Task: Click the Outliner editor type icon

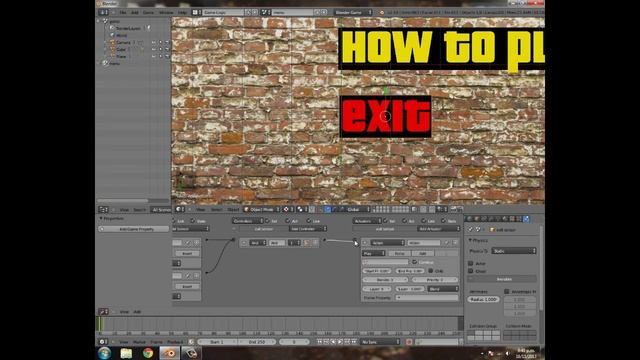Action: tap(103, 209)
